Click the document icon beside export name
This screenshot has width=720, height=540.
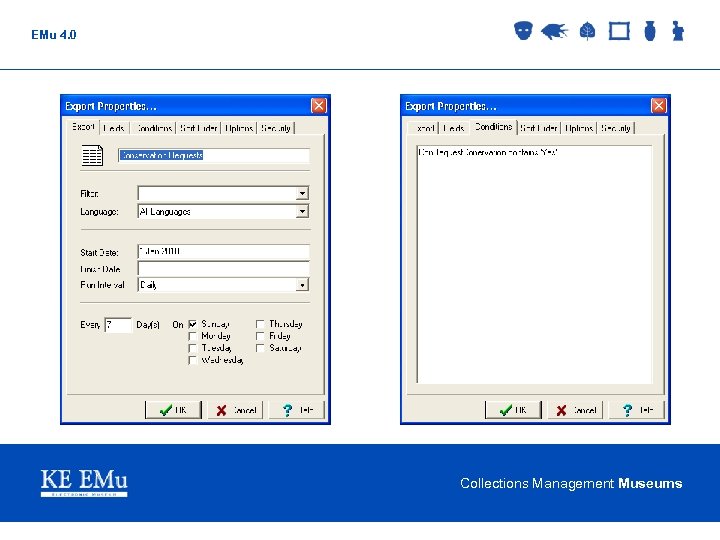tap(92, 156)
